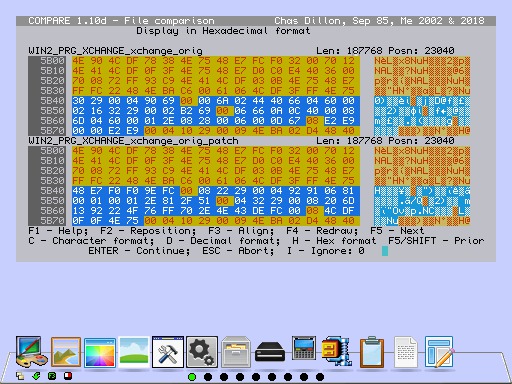Click the hex row starting '6D 04 60 00'
The width and height of the screenshot is (512, 384).
pos(216,121)
